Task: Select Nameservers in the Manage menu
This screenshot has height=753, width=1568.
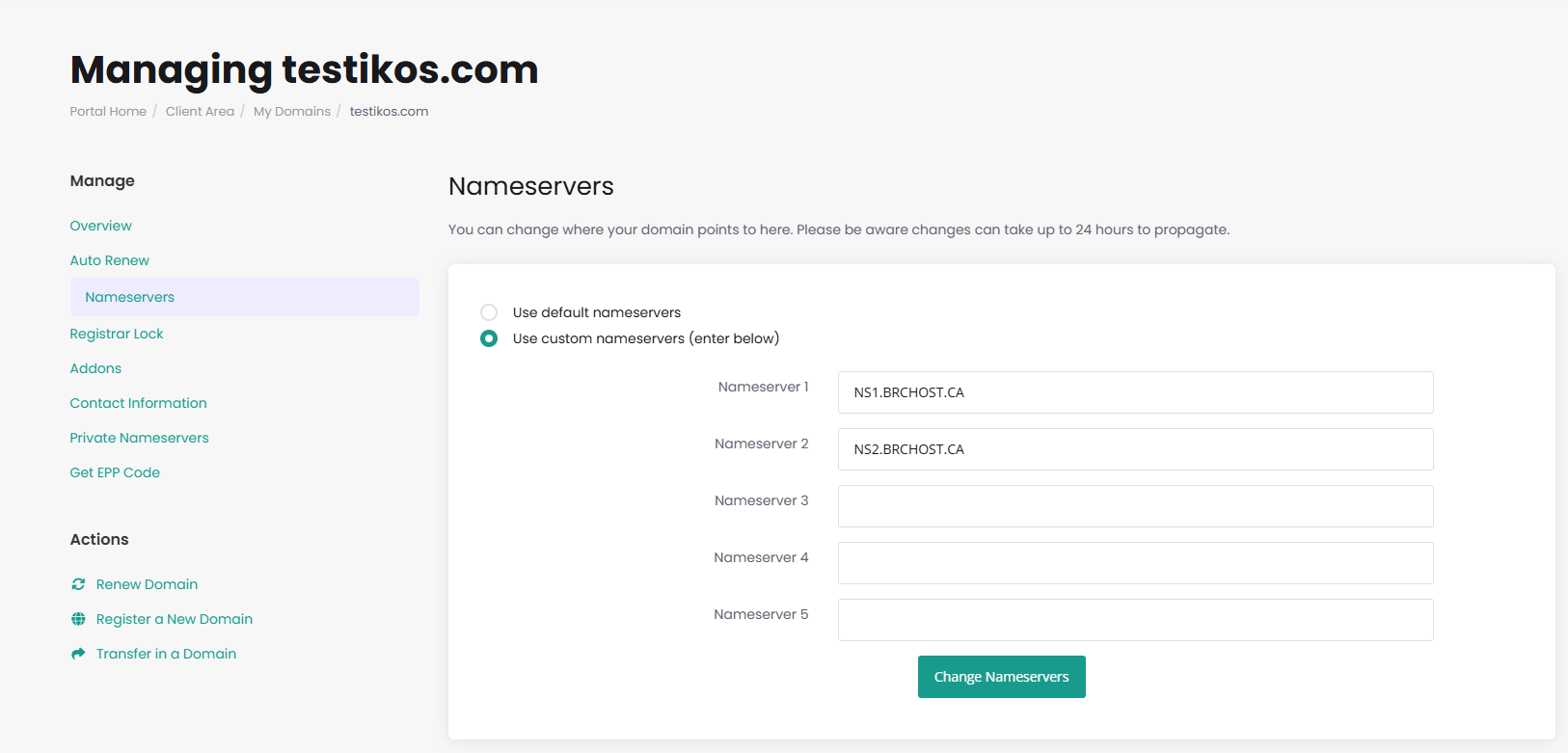Action: (129, 297)
